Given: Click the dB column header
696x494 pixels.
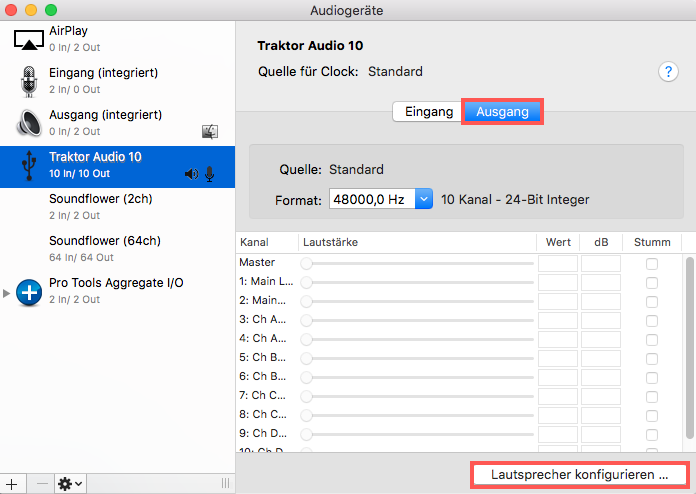Looking at the screenshot, I should tap(601, 242).
